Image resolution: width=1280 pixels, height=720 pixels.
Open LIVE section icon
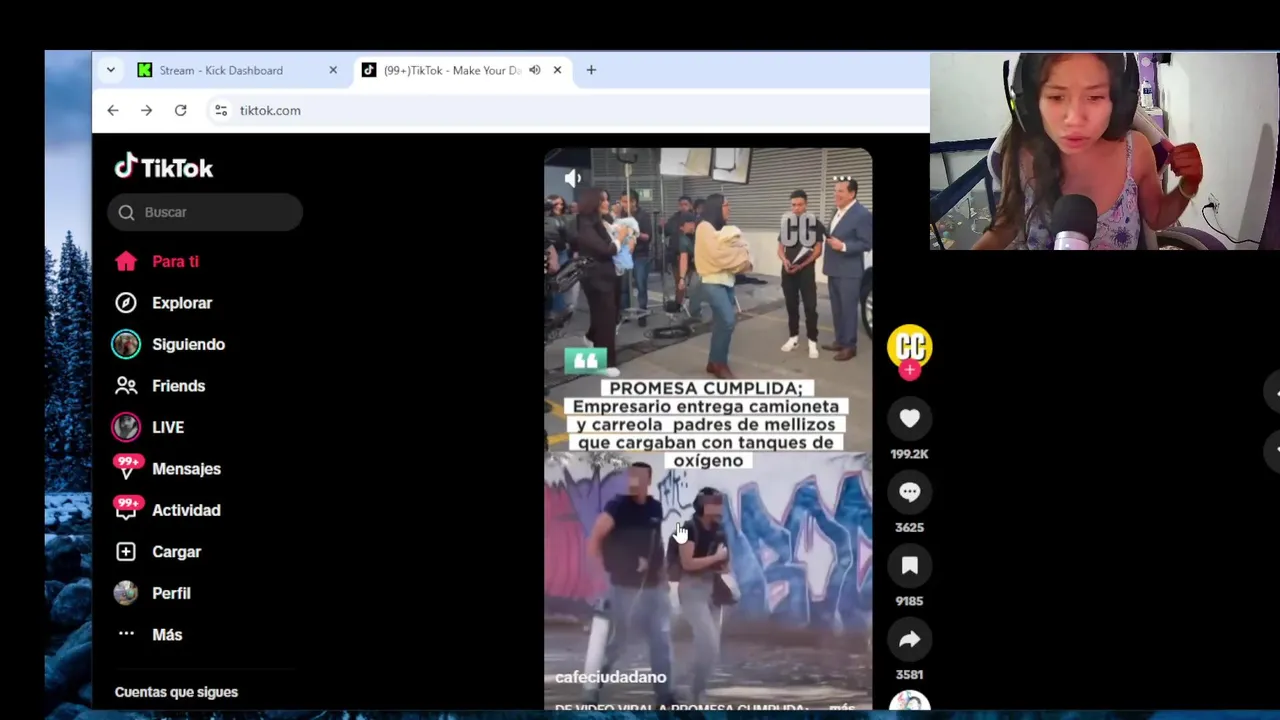(x=125, y=427)
